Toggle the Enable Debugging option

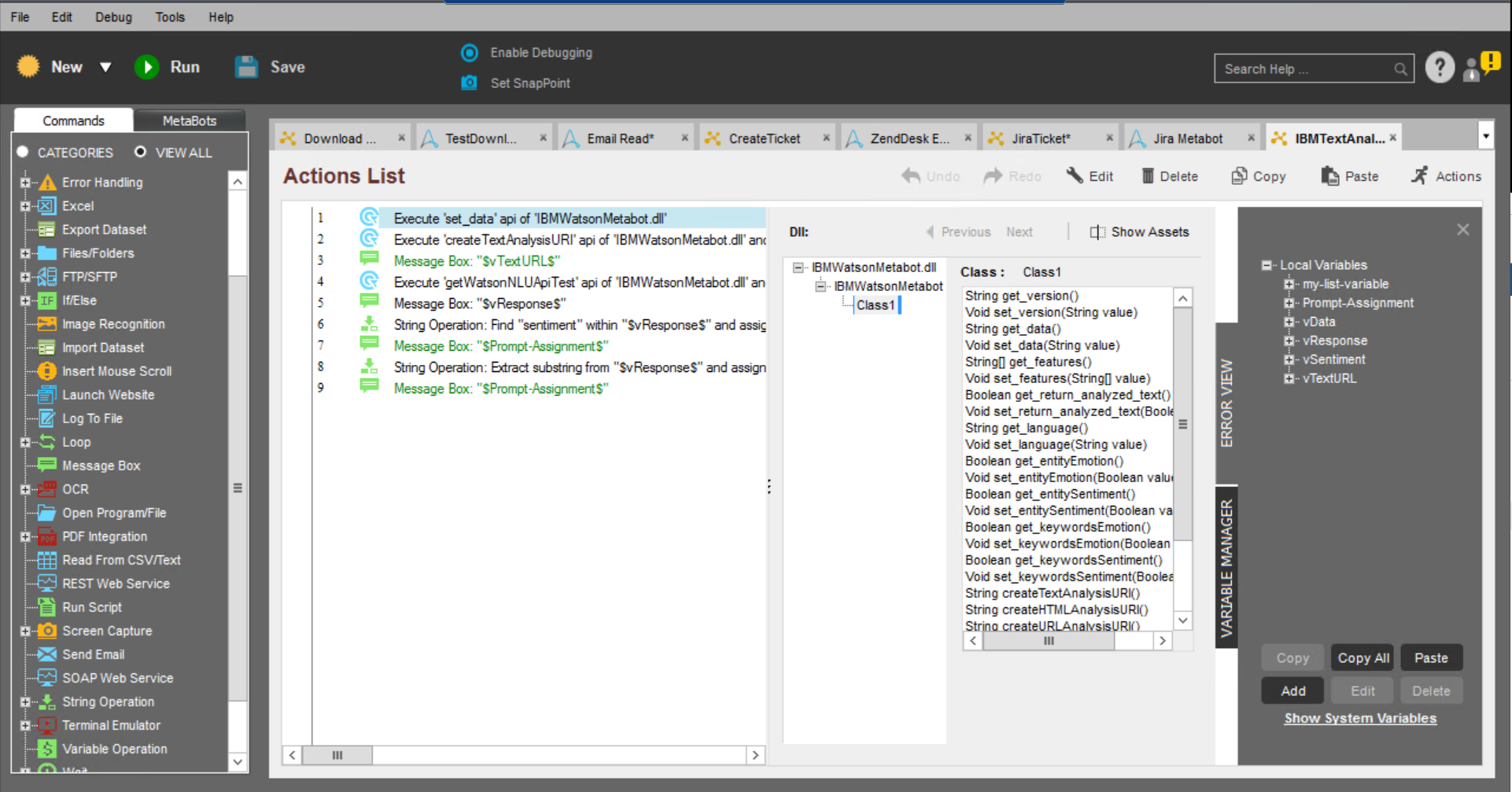pos(470,53)
